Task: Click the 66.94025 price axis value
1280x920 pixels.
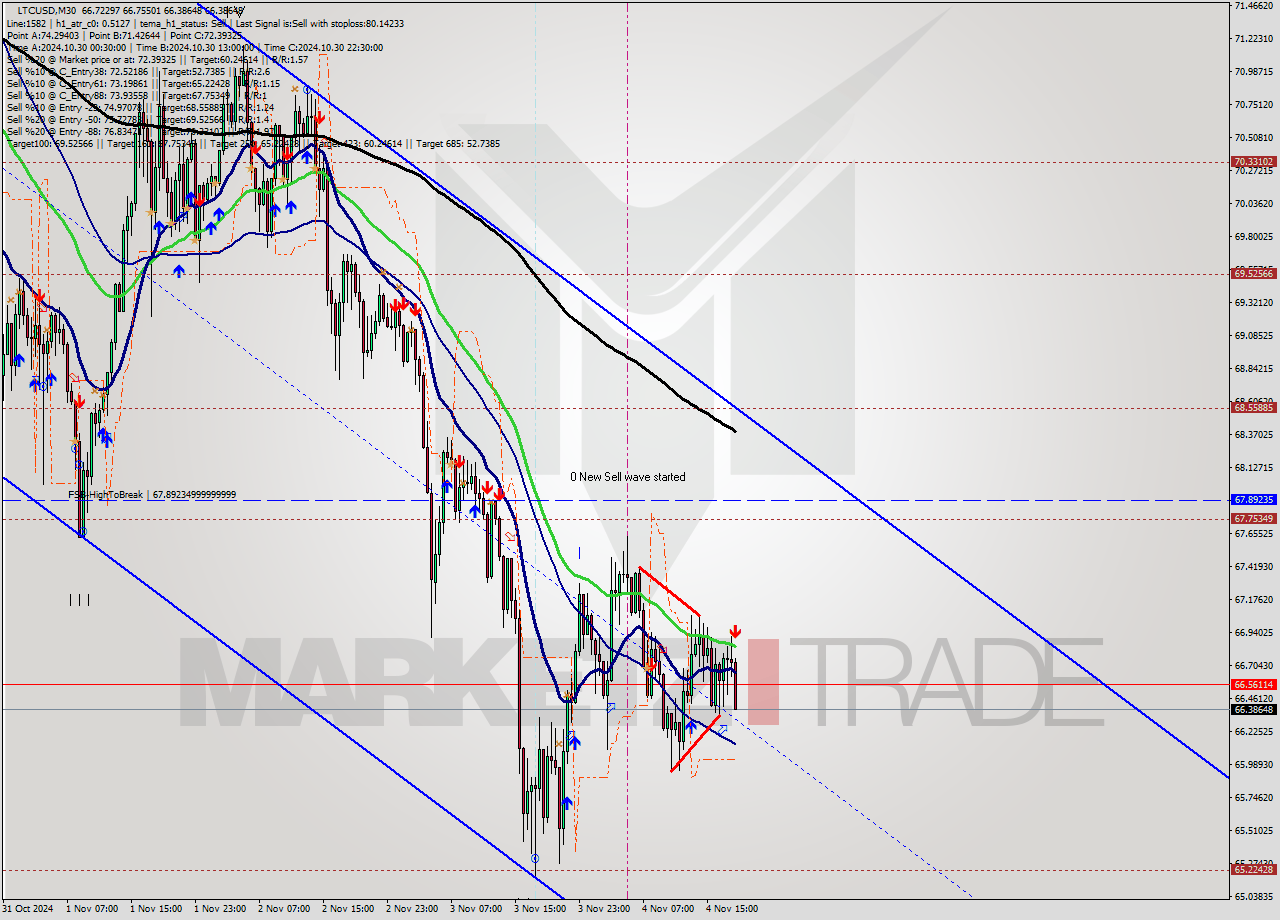Action: click(1254, 633)
